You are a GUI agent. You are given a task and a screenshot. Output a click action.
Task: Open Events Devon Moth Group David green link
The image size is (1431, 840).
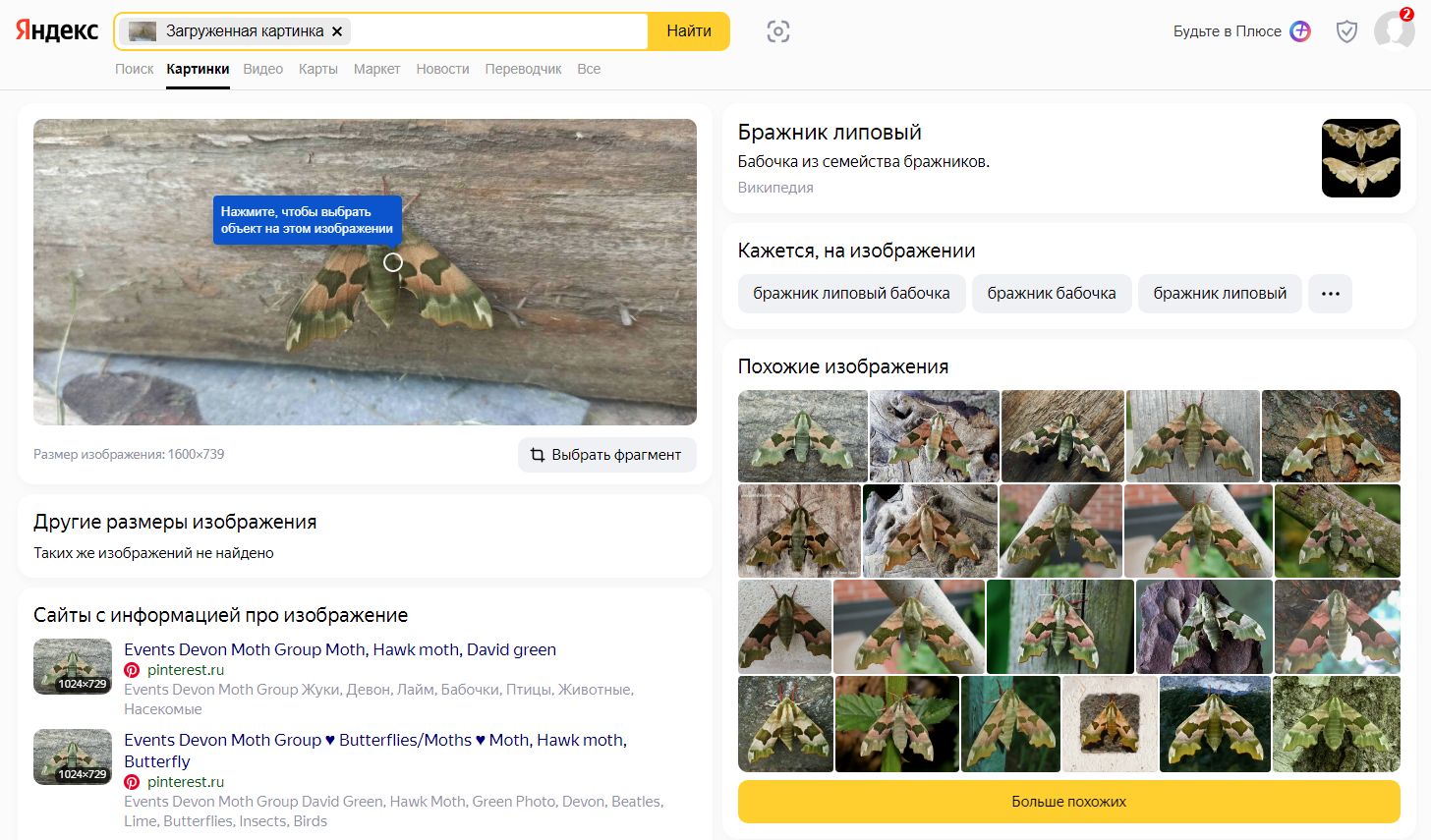click(x=340, y=649)
